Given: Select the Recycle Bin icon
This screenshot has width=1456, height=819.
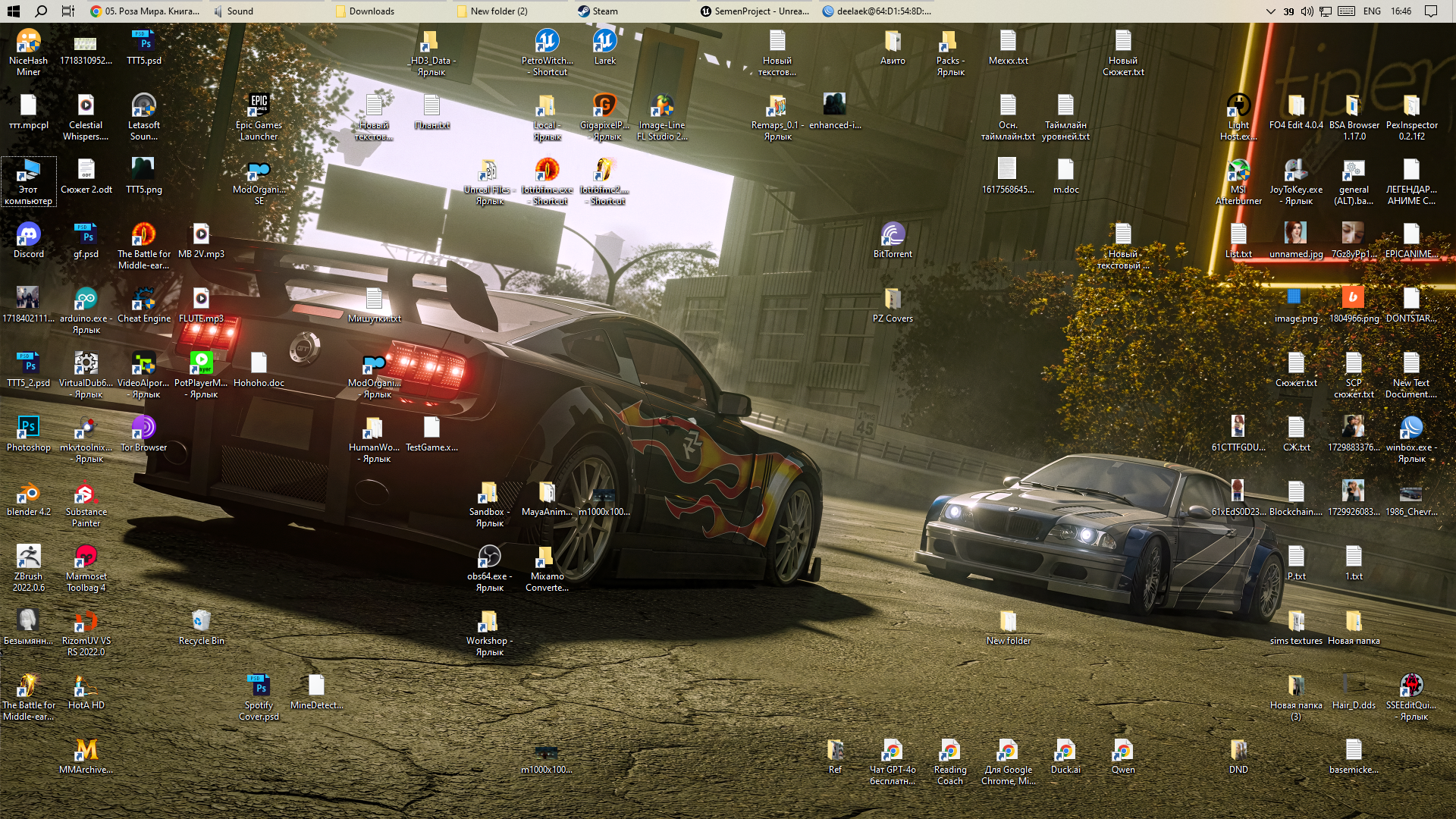Looking at the screenshot, I should 201,623.
